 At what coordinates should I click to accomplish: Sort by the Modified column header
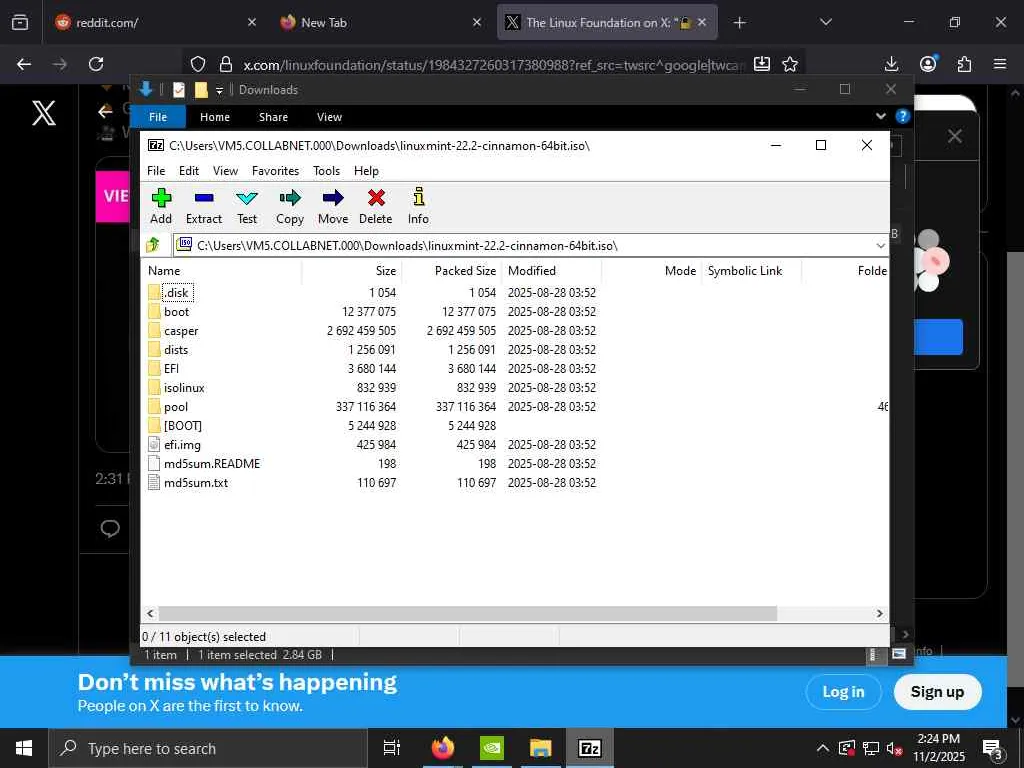click(x=551, y=270)
